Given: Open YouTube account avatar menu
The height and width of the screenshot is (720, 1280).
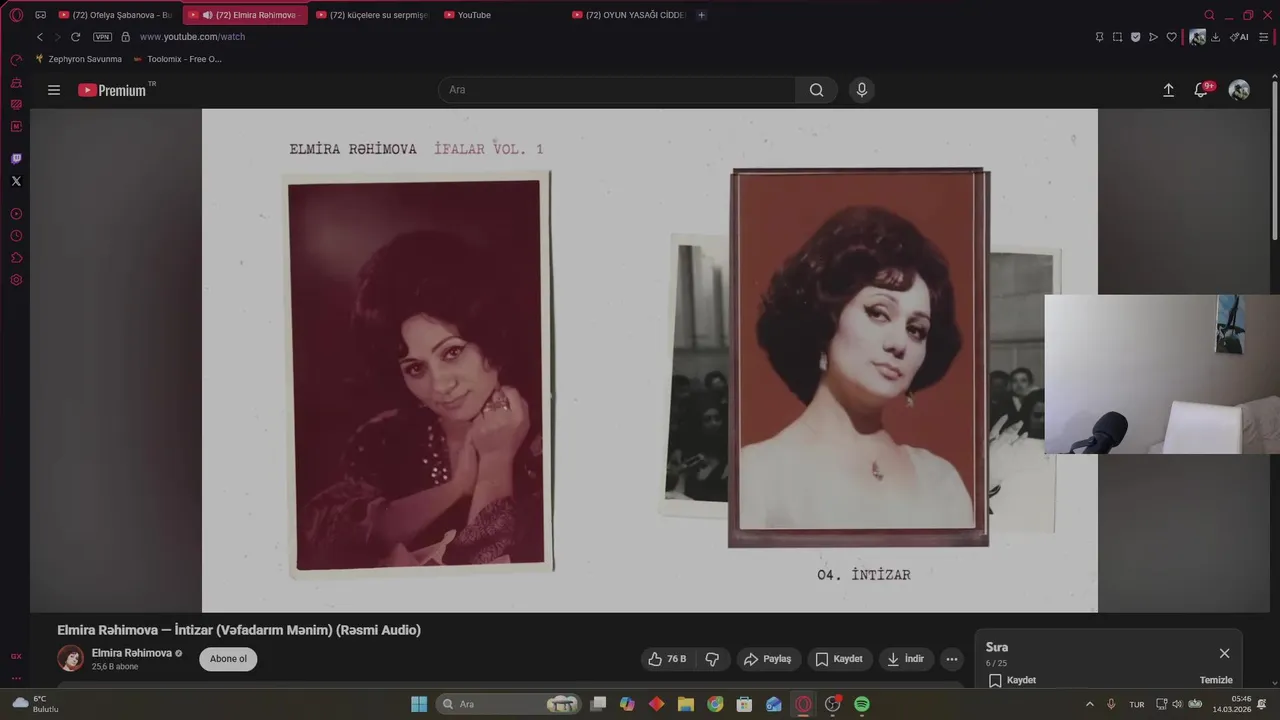Looking at the screenshot, I should click(x=1239, y=90).
